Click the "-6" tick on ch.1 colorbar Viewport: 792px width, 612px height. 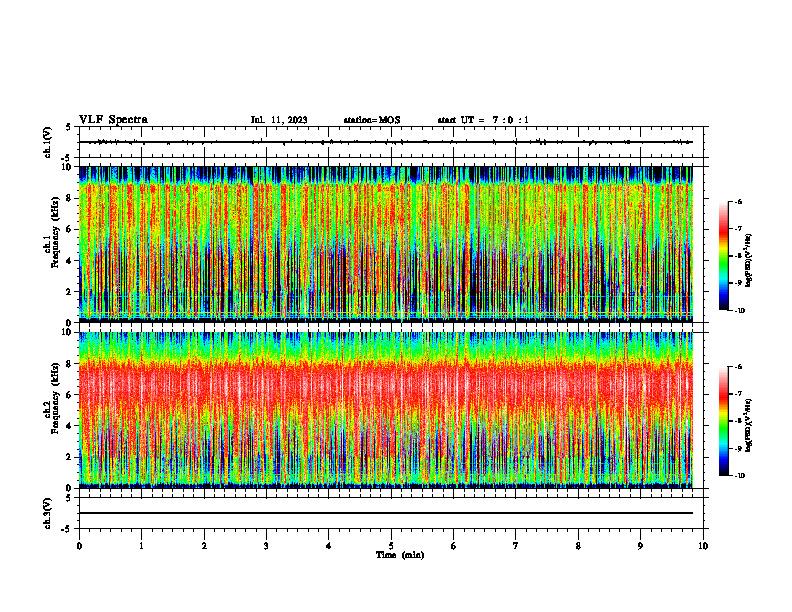738,201
